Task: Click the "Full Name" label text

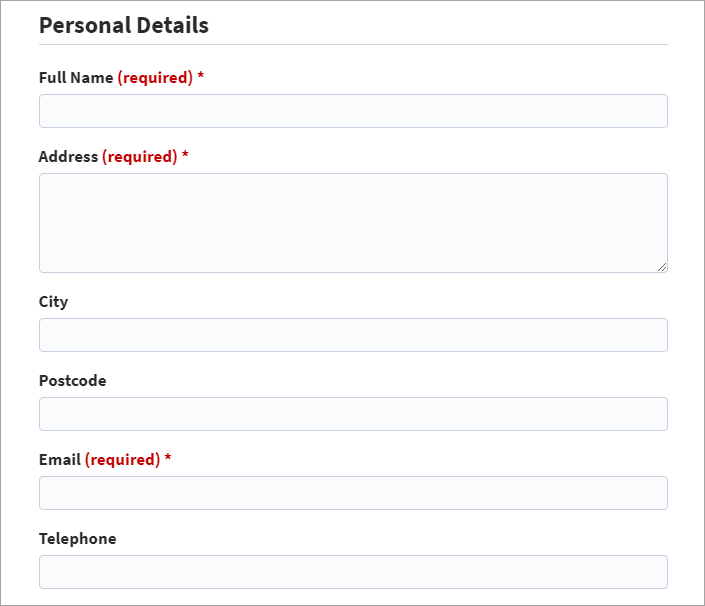Action: click(x=76, y=77)
